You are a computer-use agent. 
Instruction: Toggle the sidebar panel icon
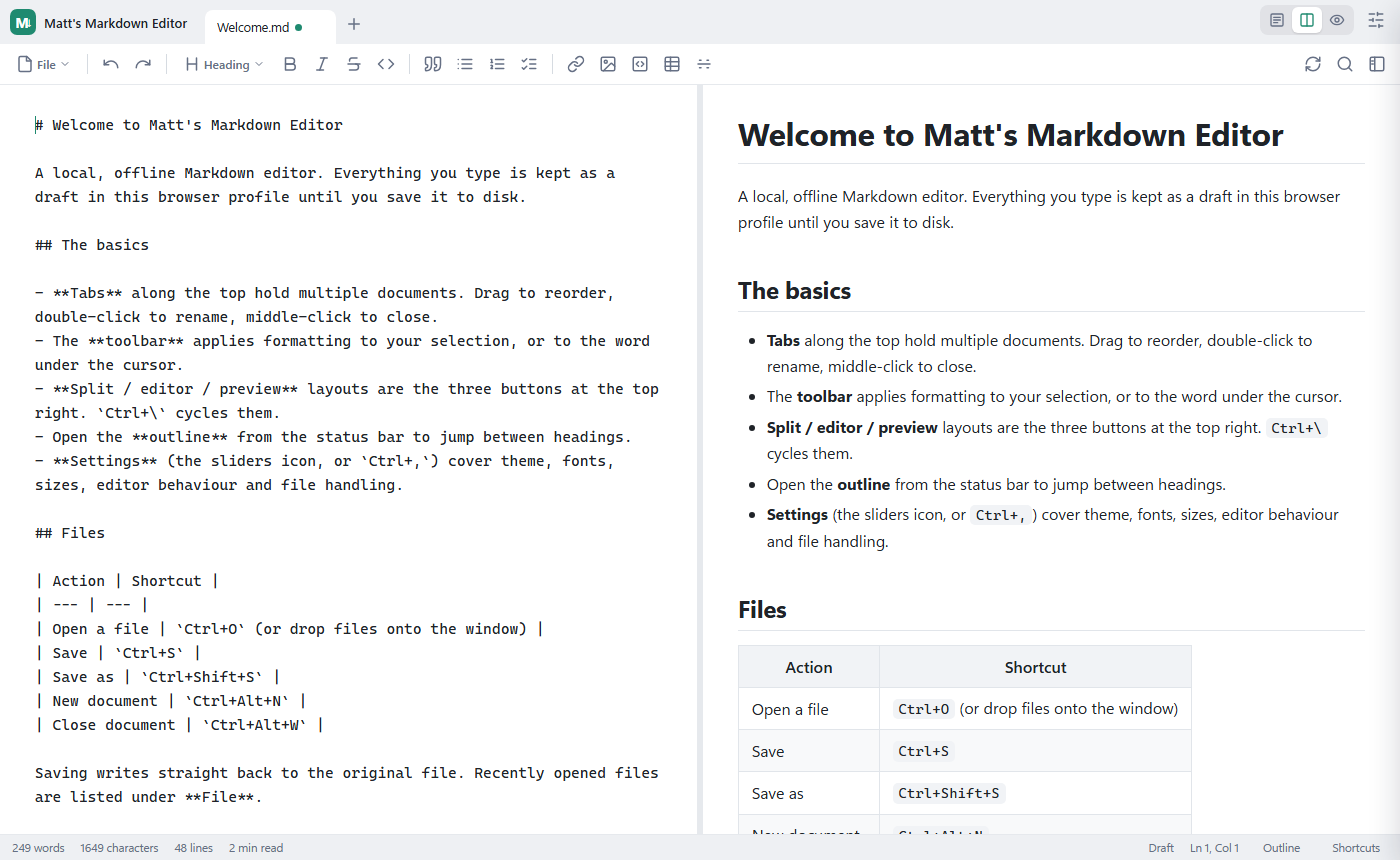pos(1377,64)
